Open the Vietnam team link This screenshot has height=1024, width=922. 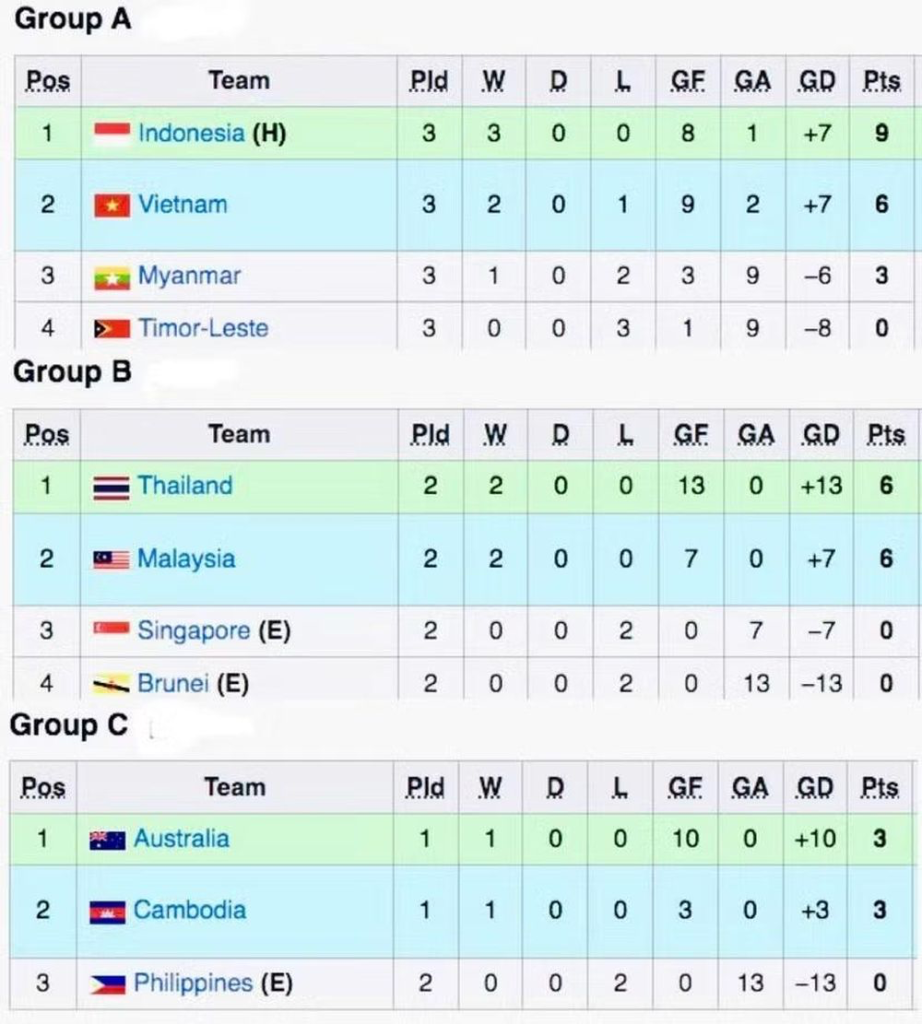tap(183, 204)
